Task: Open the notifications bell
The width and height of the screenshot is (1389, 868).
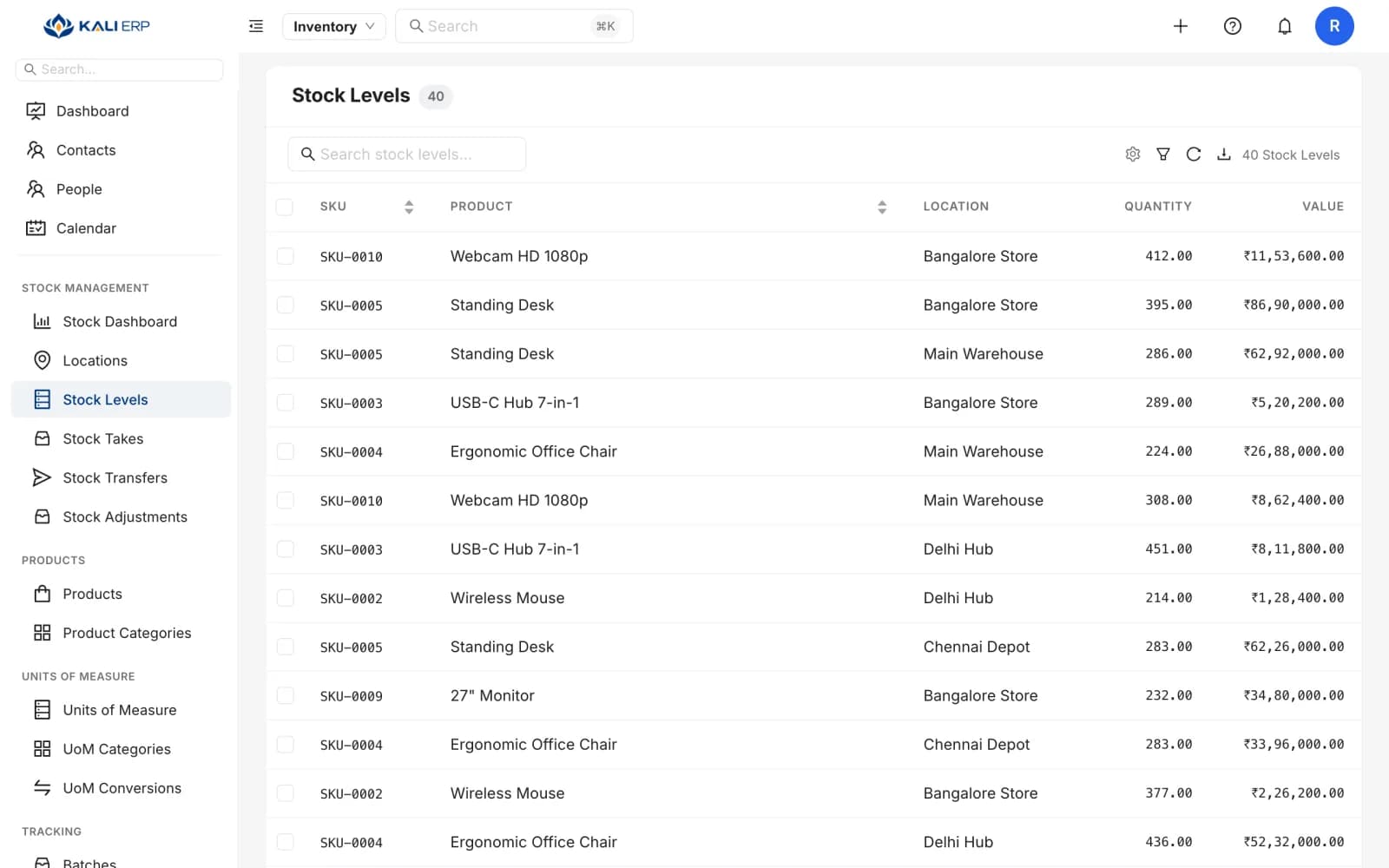Action: (1285, 26)
